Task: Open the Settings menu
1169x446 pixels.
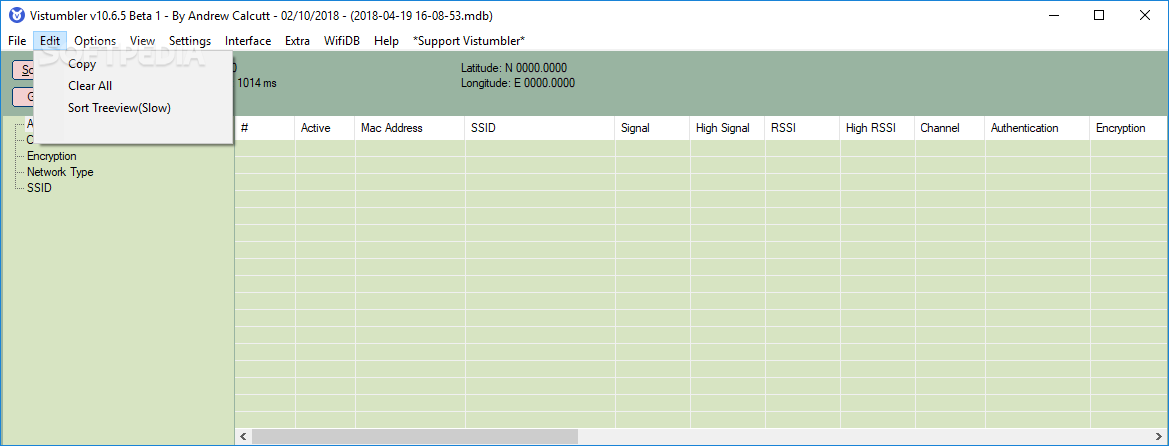Action: pos(190,41)
